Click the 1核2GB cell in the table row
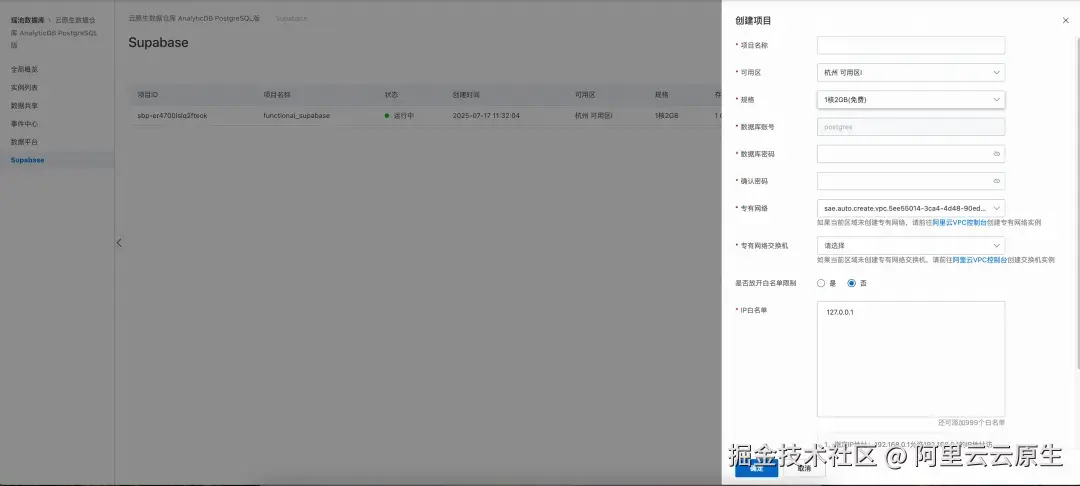This screenshot has height=486, width=1080. tap(666, 116)
